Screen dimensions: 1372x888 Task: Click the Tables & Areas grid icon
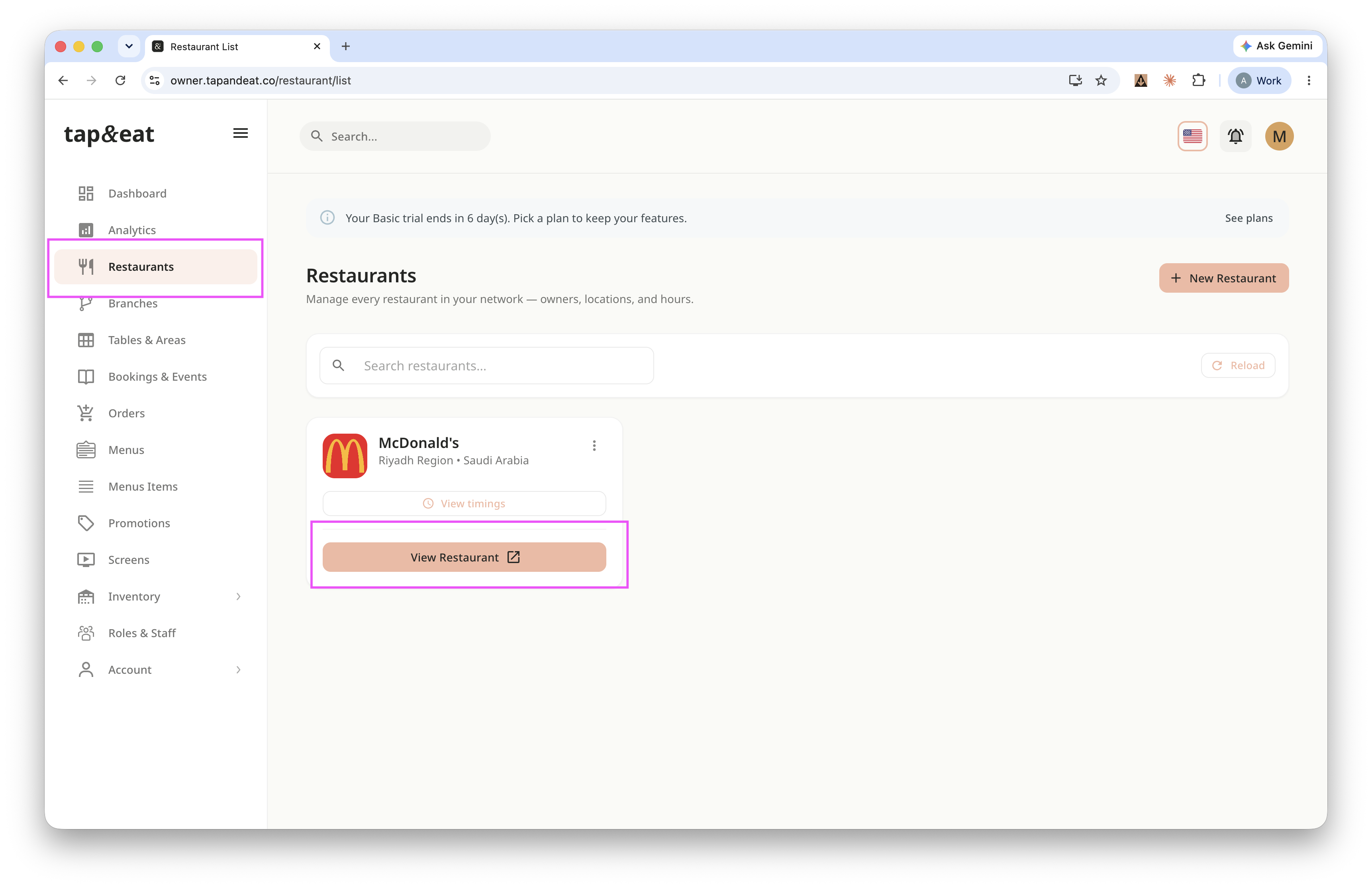[86, 340]
